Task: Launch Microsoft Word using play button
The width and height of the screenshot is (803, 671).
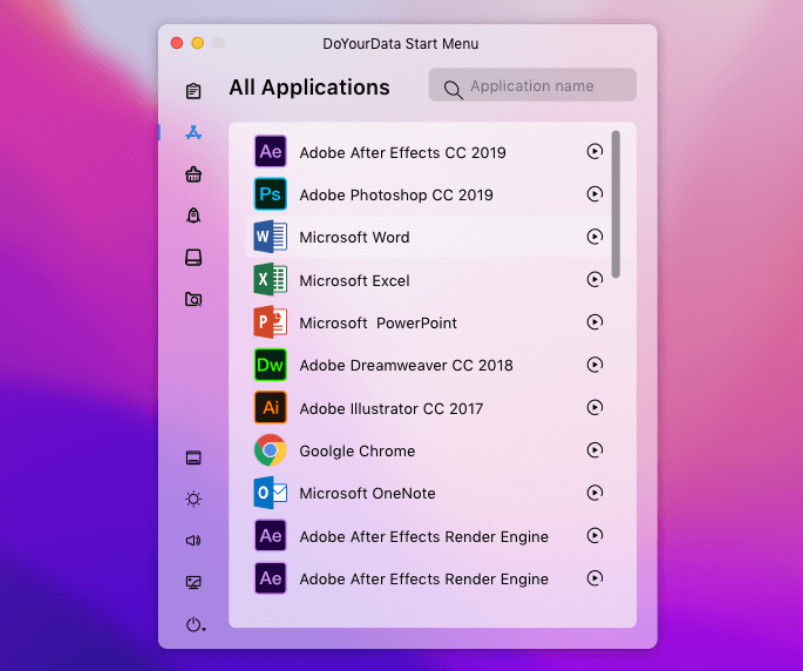Action: pyautogui.click(x=595, y=237)
